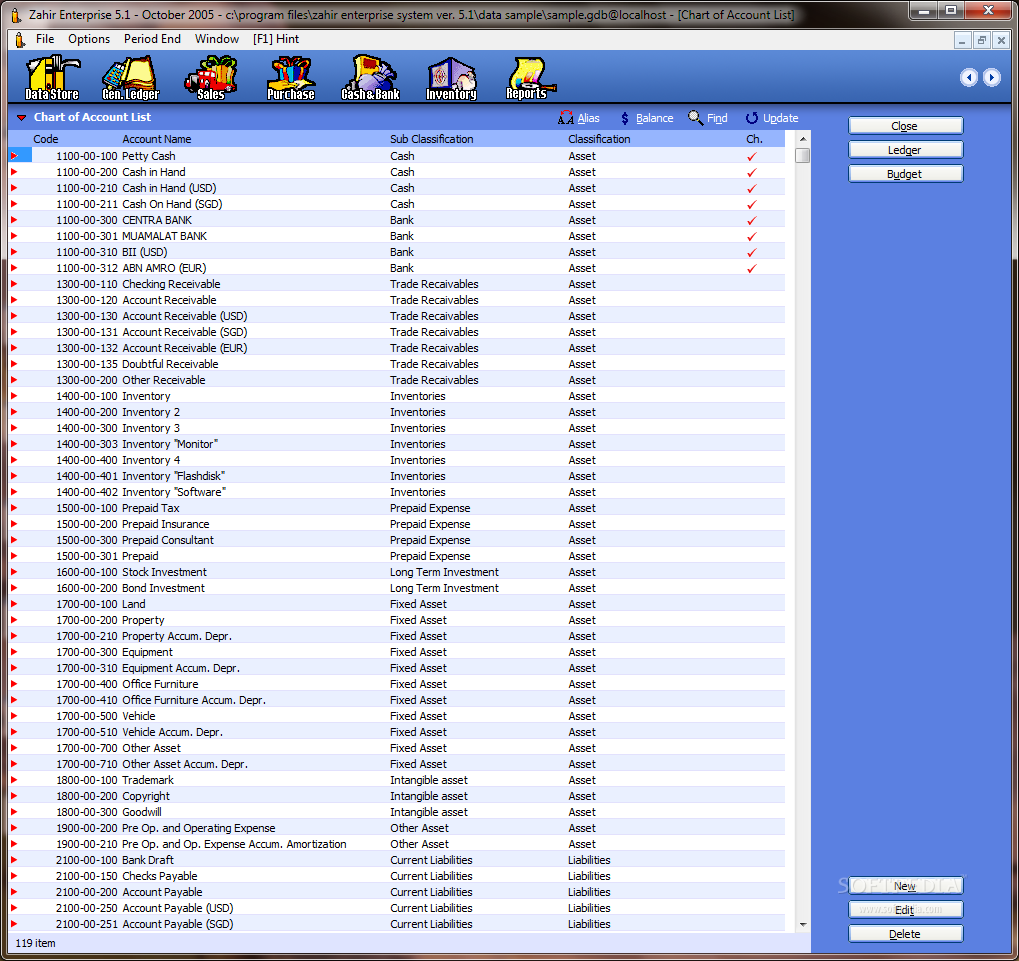Click the scrollbar down arrow

tap(803, 925)
